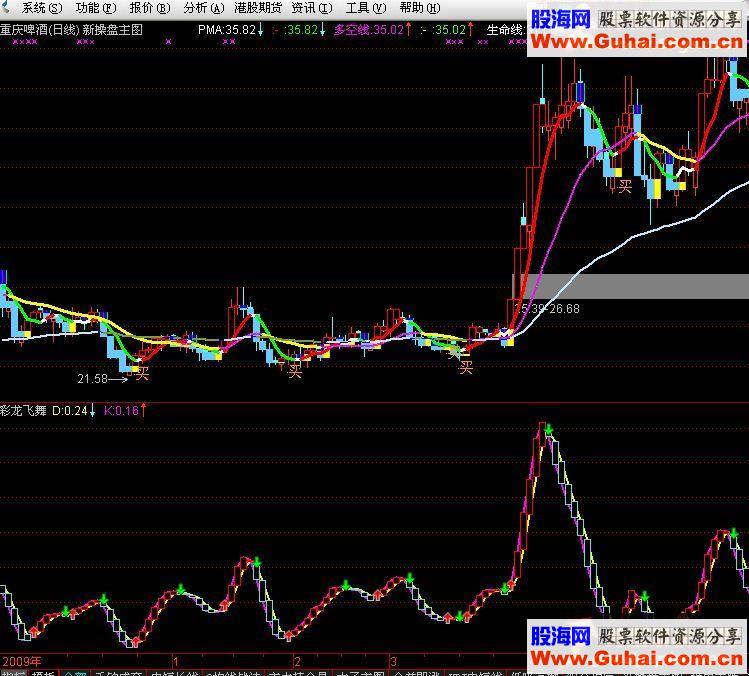This screenshot has height=676, width=749.
Task: Click the 25.39-26.68 price gap label
Action: click(547, 309)
